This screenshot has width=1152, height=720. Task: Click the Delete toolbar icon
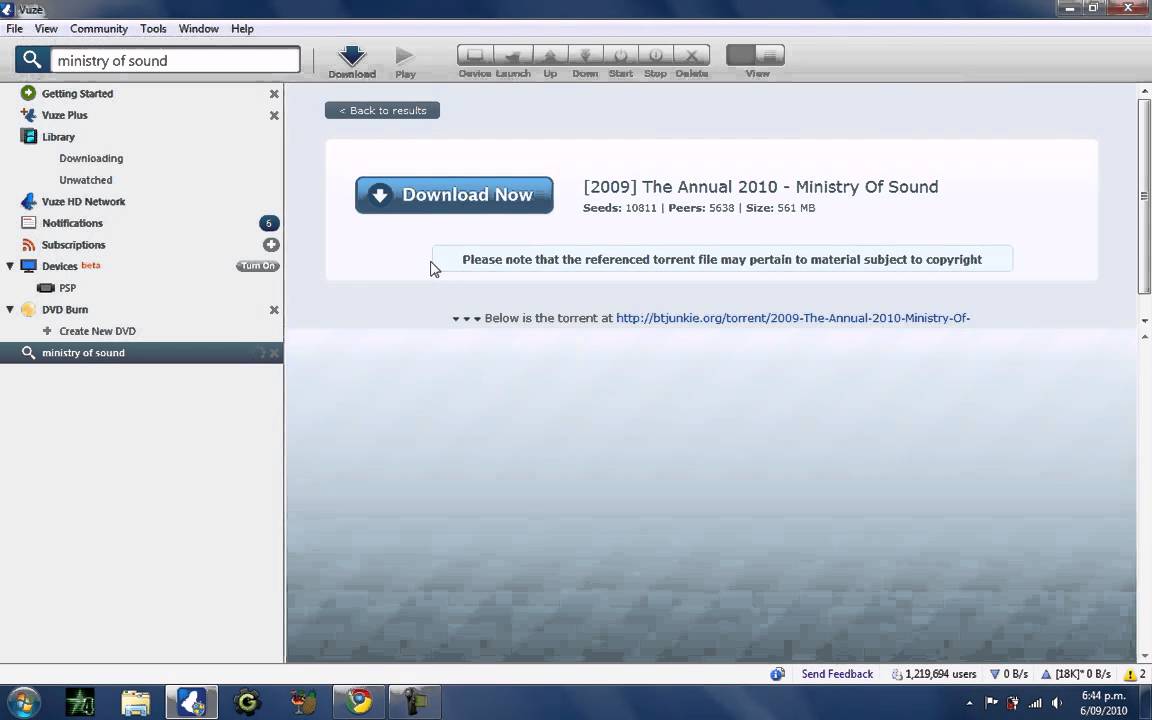(x=691, y=55)
